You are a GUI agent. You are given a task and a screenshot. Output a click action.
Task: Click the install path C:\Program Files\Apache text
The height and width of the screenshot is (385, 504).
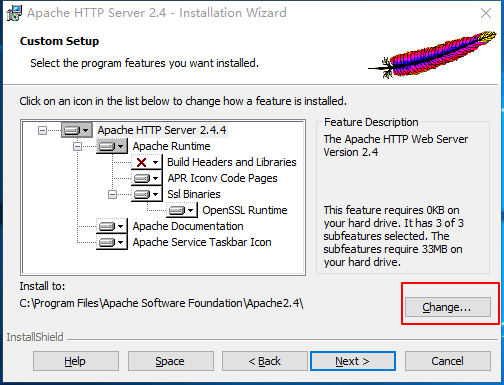point(161,303)
